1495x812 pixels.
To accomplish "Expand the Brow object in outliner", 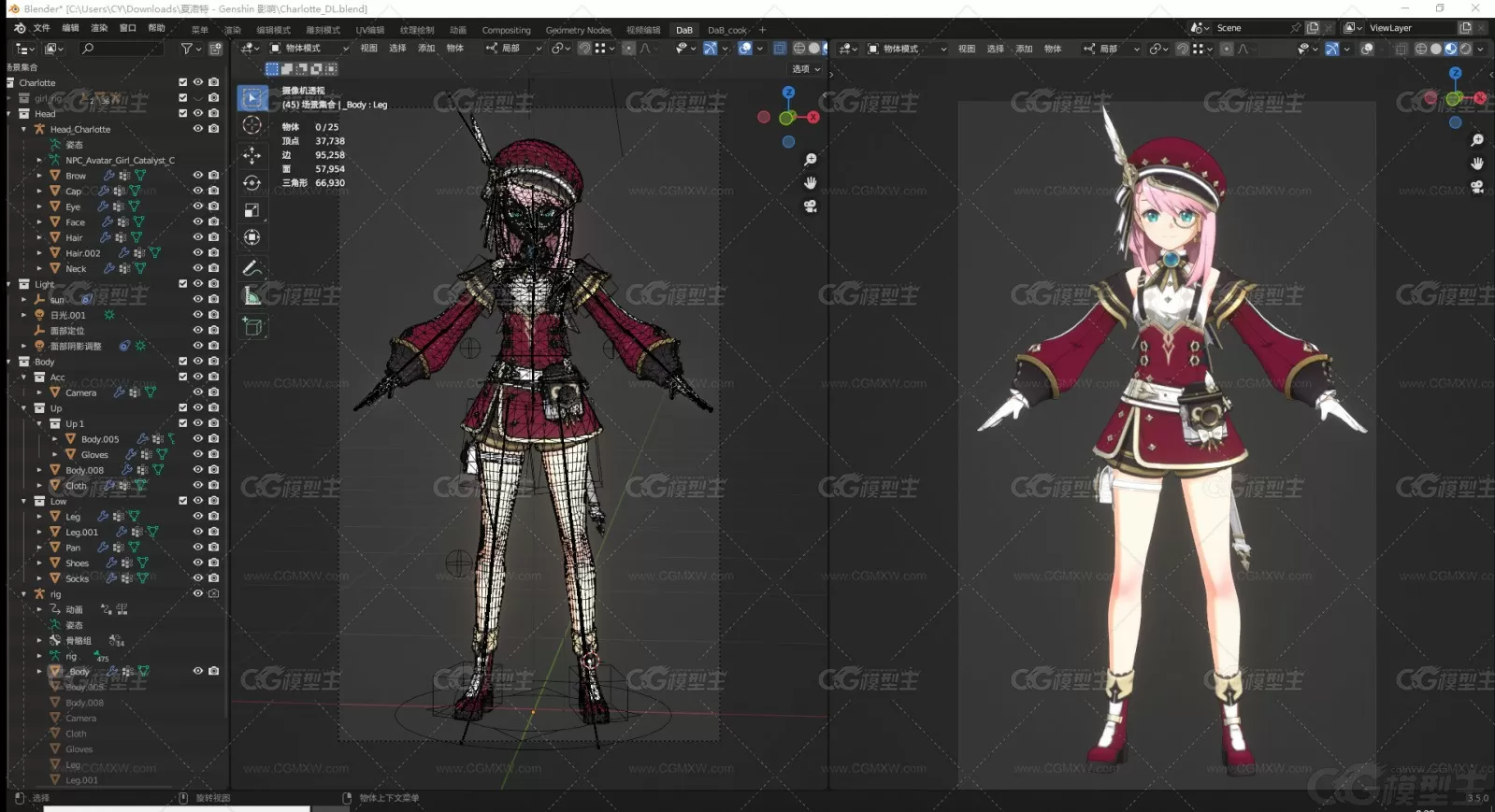I will point(39,176).
